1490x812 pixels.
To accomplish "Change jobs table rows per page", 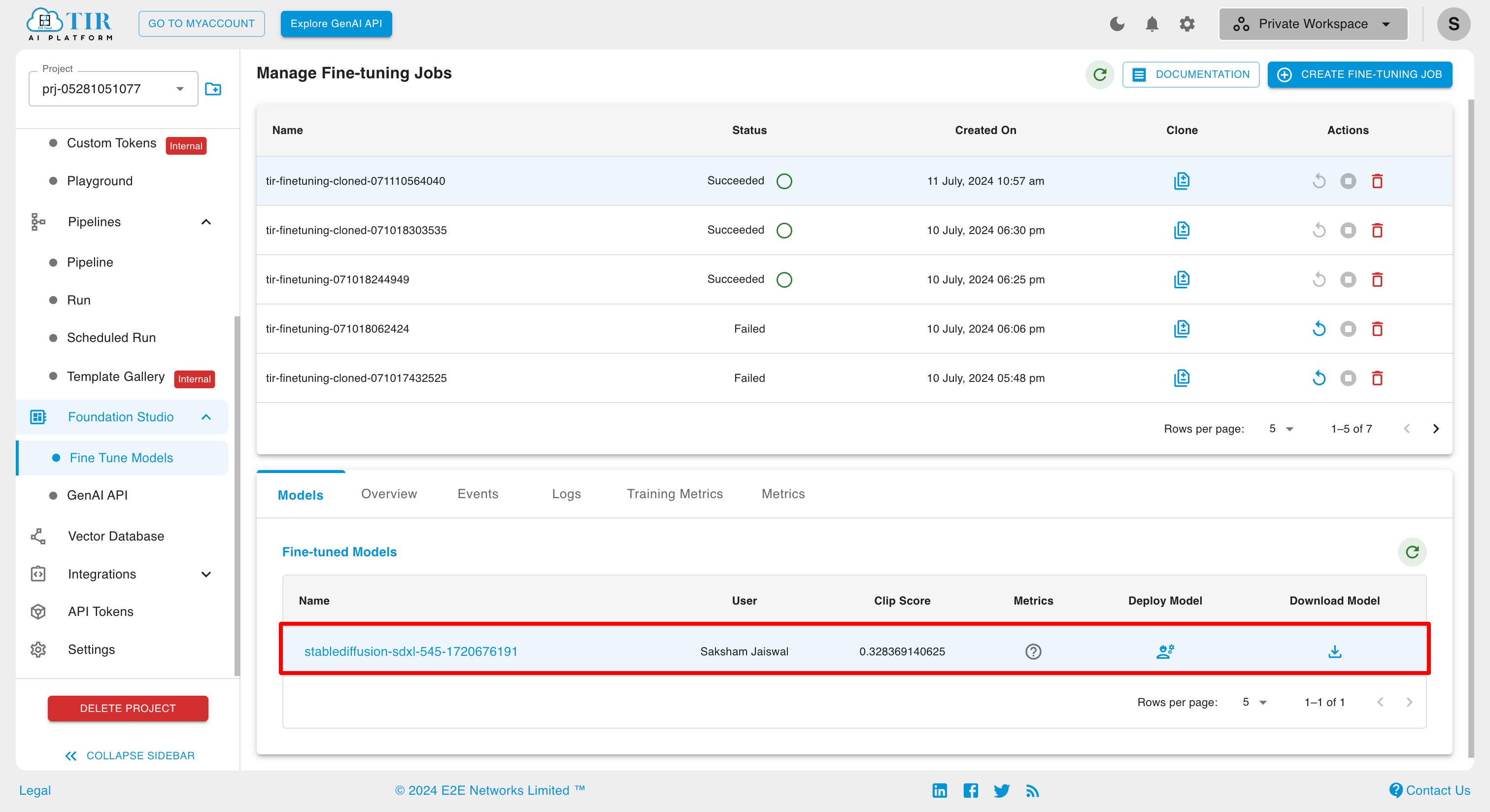I will pos(1281,429).
